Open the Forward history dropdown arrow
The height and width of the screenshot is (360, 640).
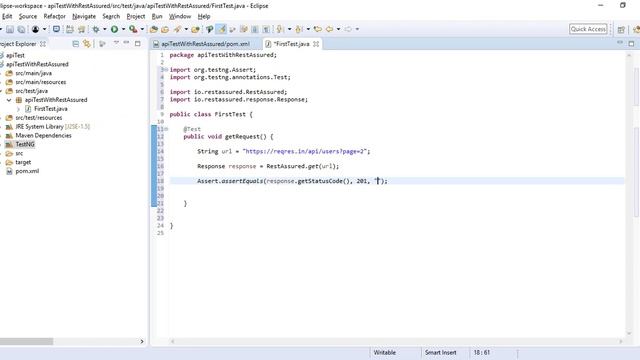coord(357,29)
